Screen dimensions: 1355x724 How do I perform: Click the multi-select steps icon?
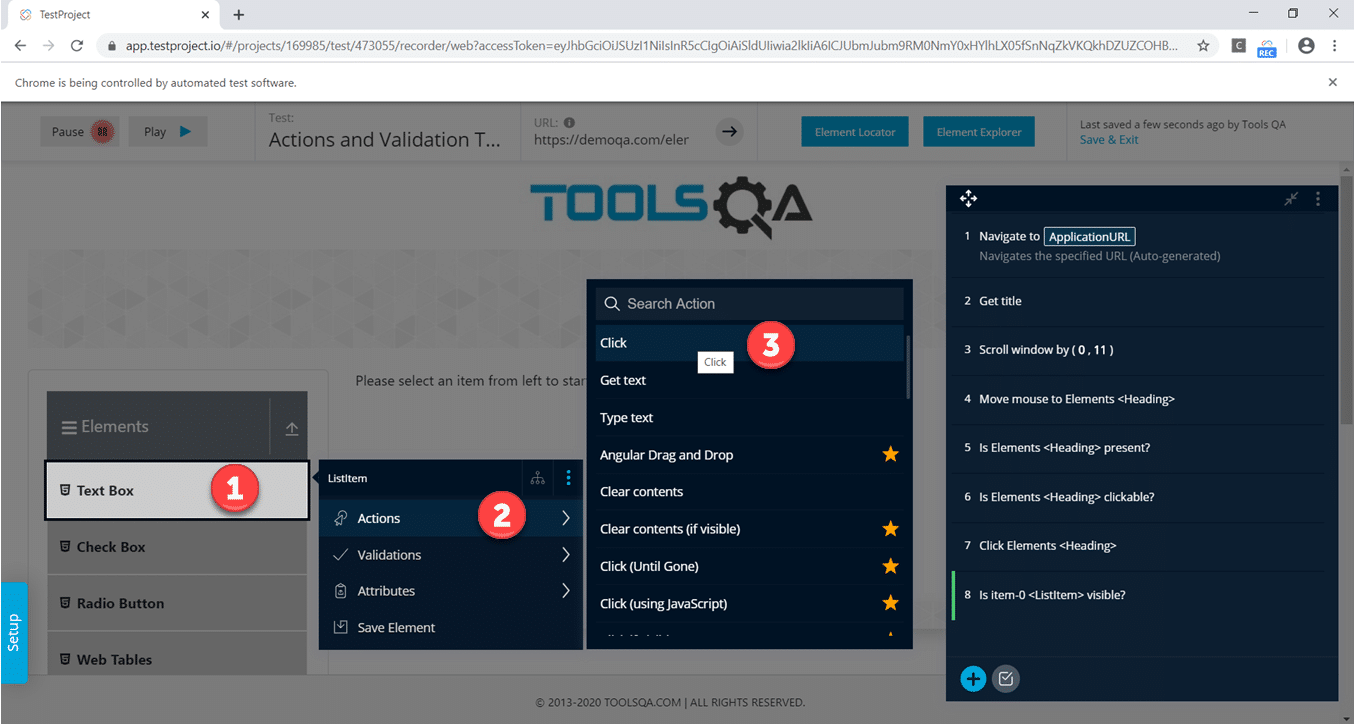point(1006,678)
